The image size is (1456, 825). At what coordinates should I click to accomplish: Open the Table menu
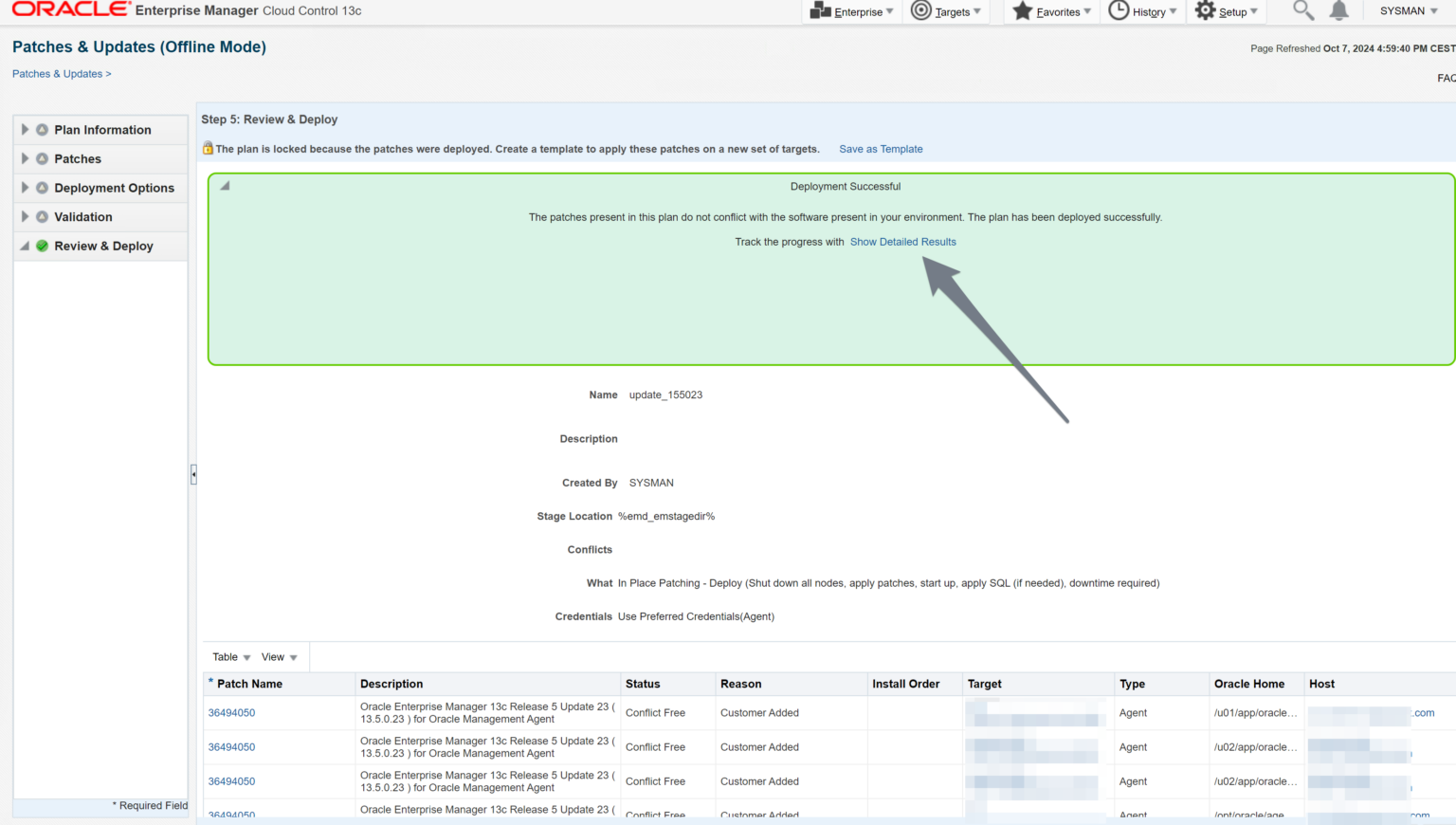click(x=231, y=657)
